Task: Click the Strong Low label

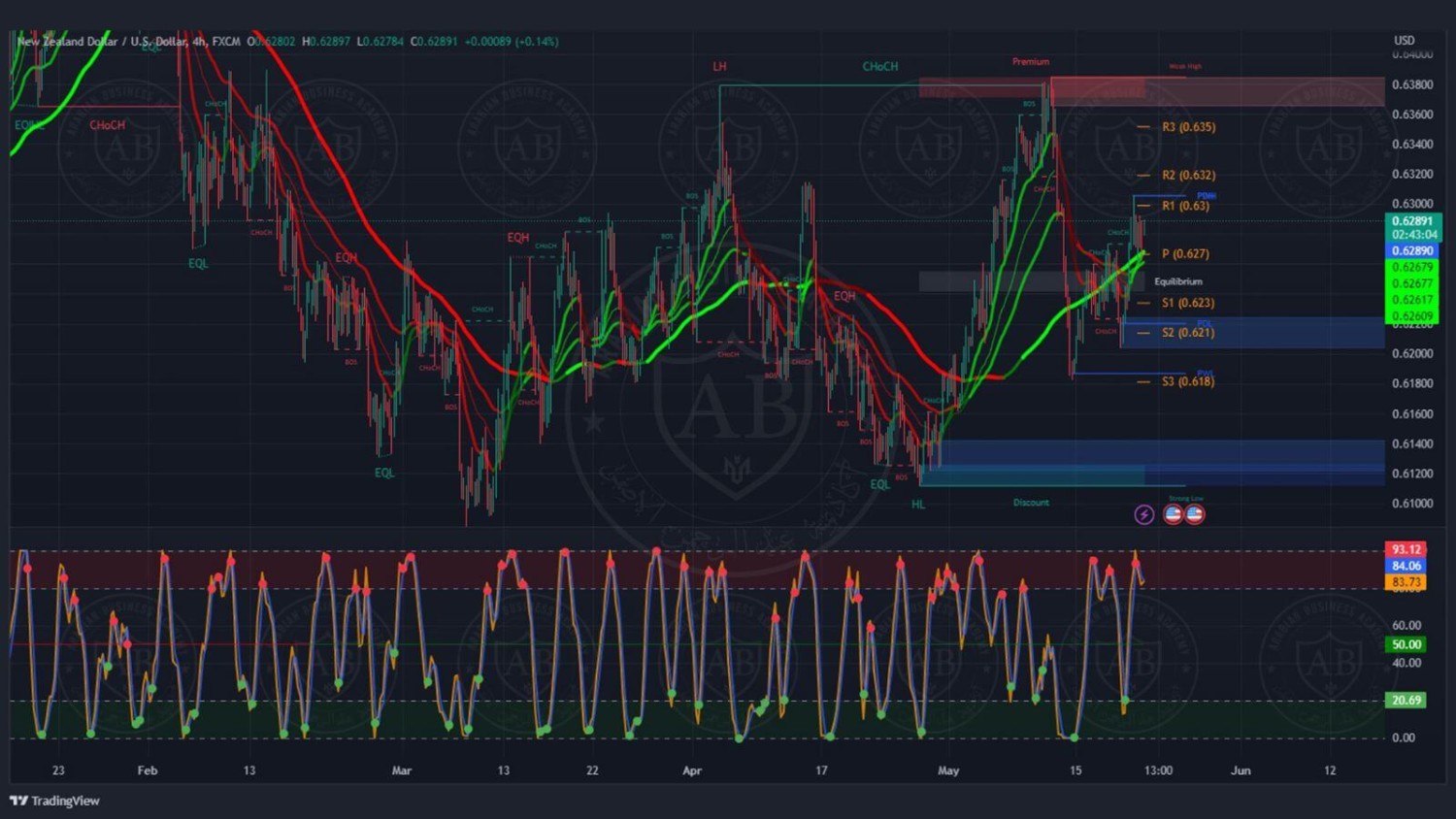Action: click(x=1186, y=498)
